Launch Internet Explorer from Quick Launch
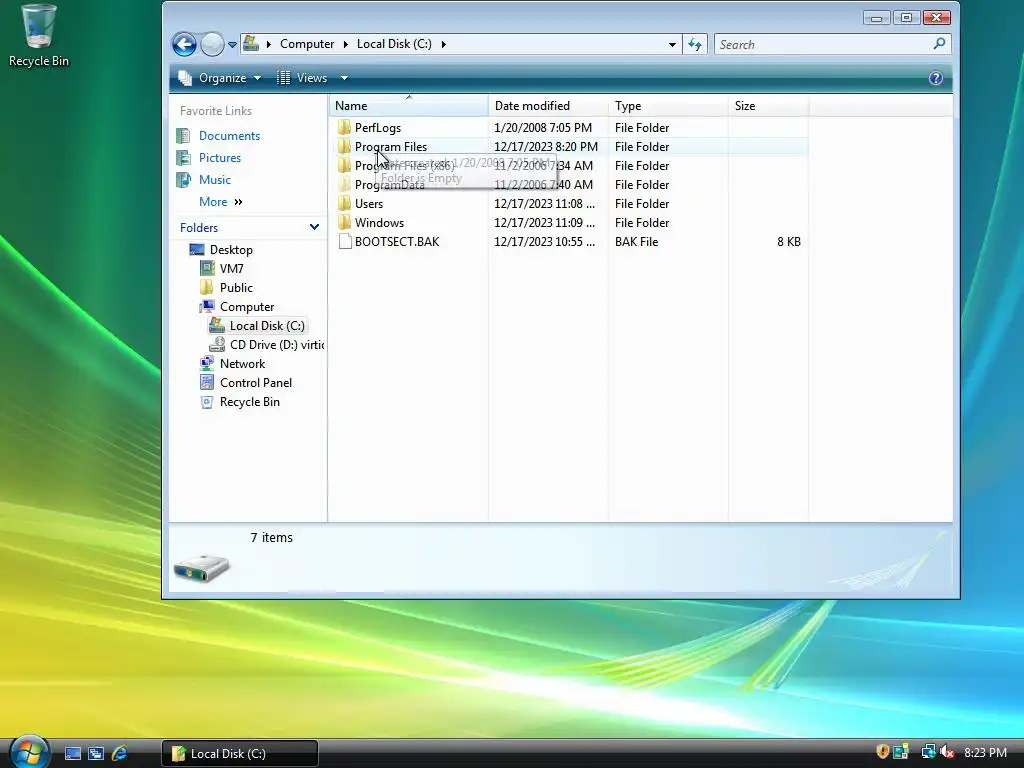Image resolution: width=1024 pixels, height=768 pixels. point(120,753)
